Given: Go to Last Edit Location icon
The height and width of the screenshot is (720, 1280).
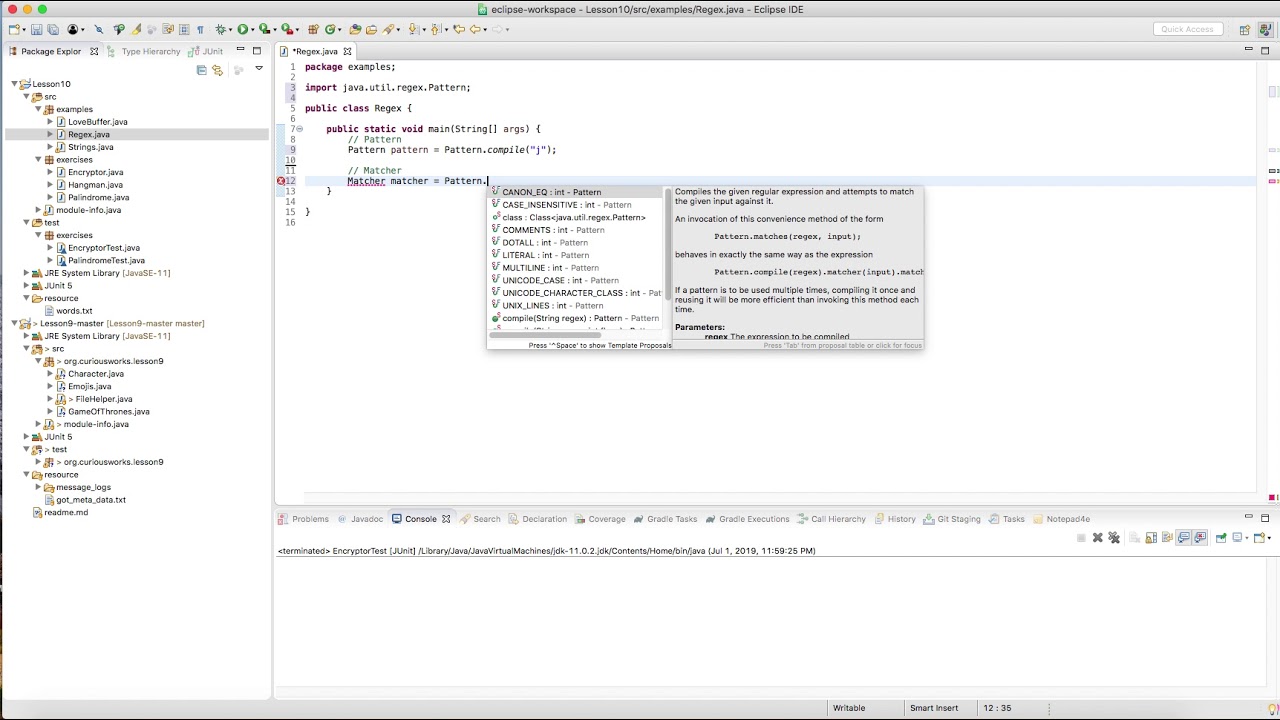Looking at the screenshot, I should point(459,29).
